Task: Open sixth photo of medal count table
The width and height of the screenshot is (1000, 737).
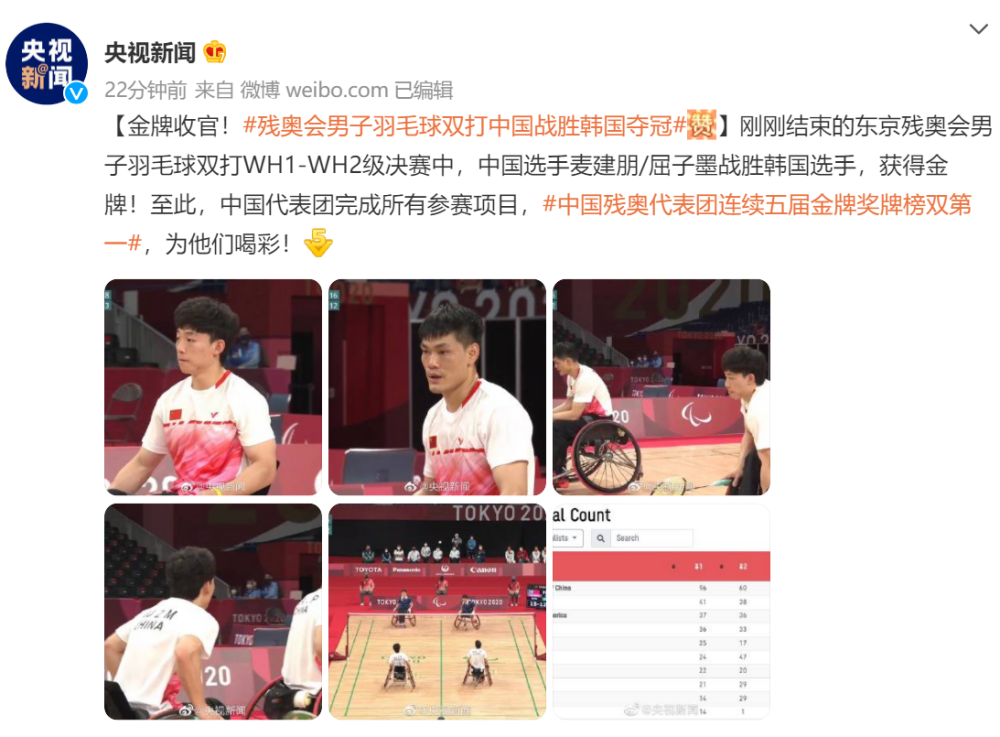Action: coord(661,611)
